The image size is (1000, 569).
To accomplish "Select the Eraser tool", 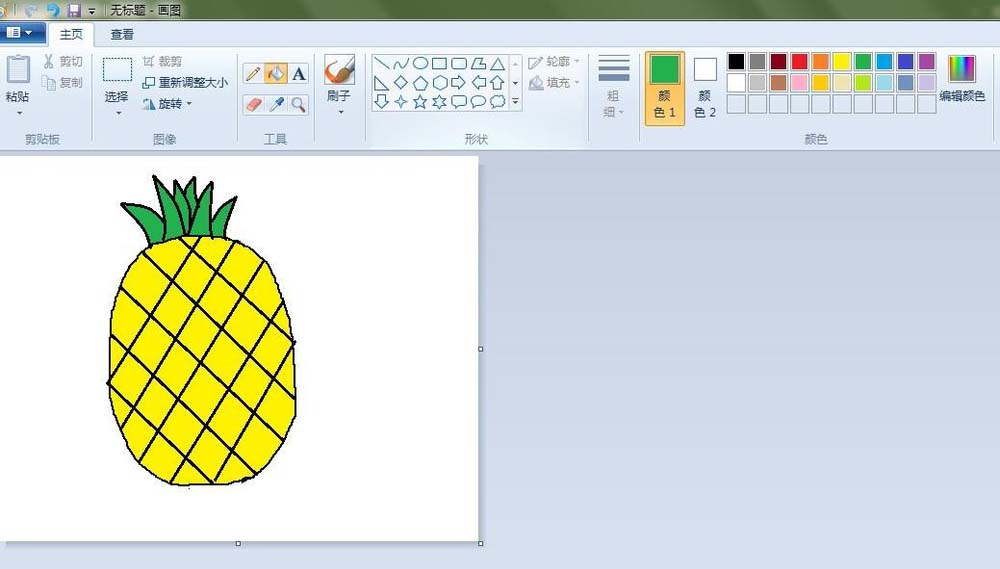I will pos(253,104).
